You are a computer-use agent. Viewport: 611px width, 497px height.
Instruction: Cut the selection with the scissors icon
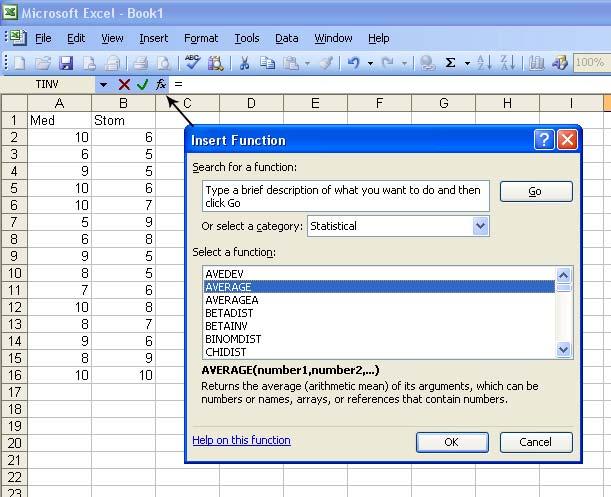click(x=244, y=63)
